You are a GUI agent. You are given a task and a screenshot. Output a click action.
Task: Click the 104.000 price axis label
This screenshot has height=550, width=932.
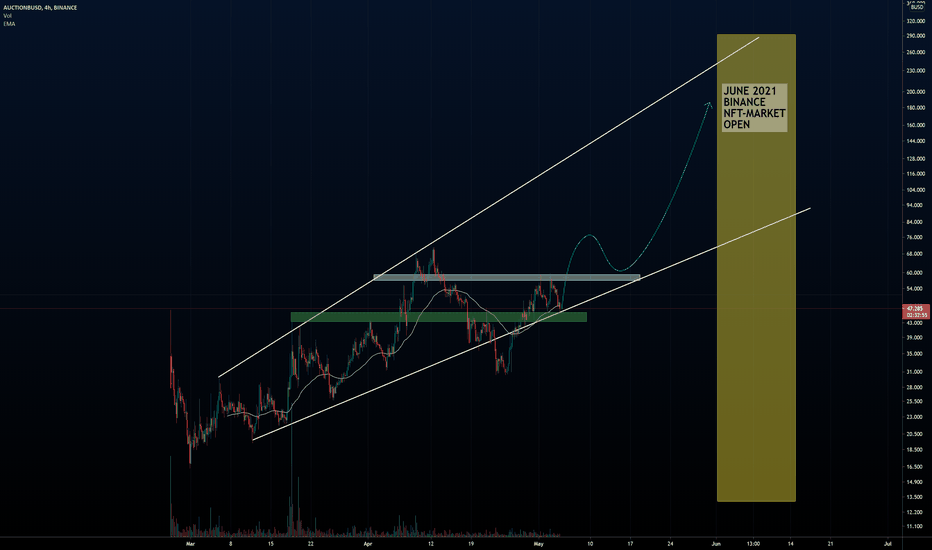point(916,190)
